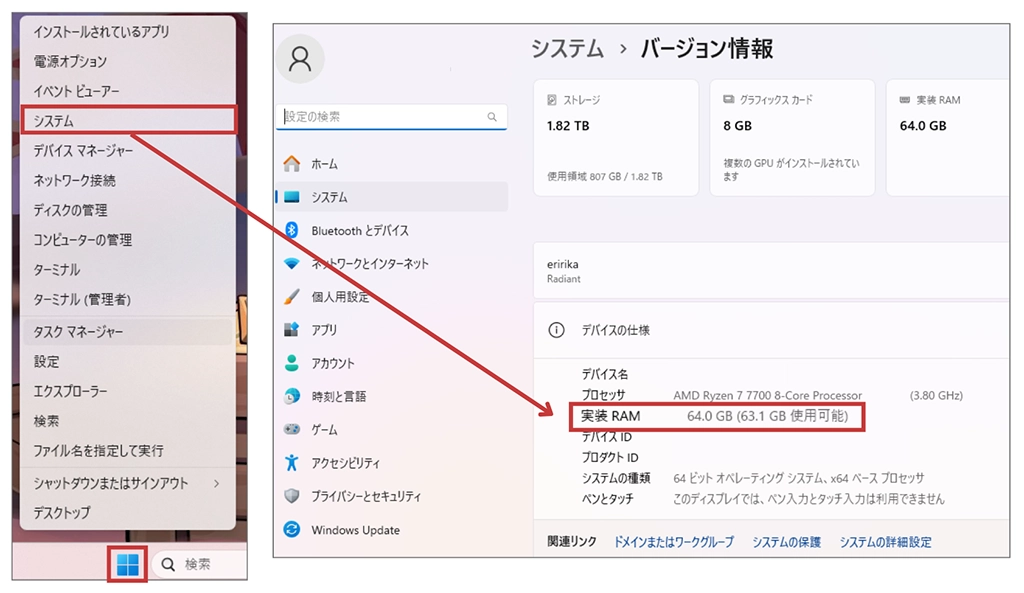Choose 検索 in the context menu
The image size is (1024, 593).
pyautogui.click(x=128, y=421)
